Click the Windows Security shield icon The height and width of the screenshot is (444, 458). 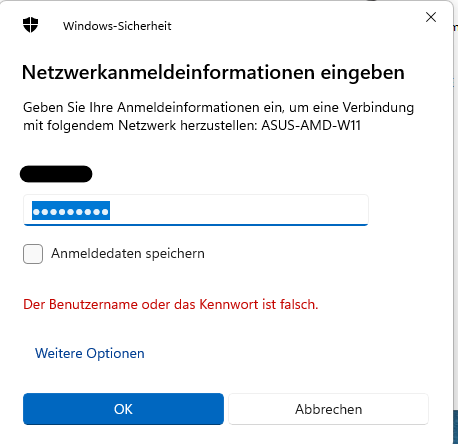(x=31, y=25)
